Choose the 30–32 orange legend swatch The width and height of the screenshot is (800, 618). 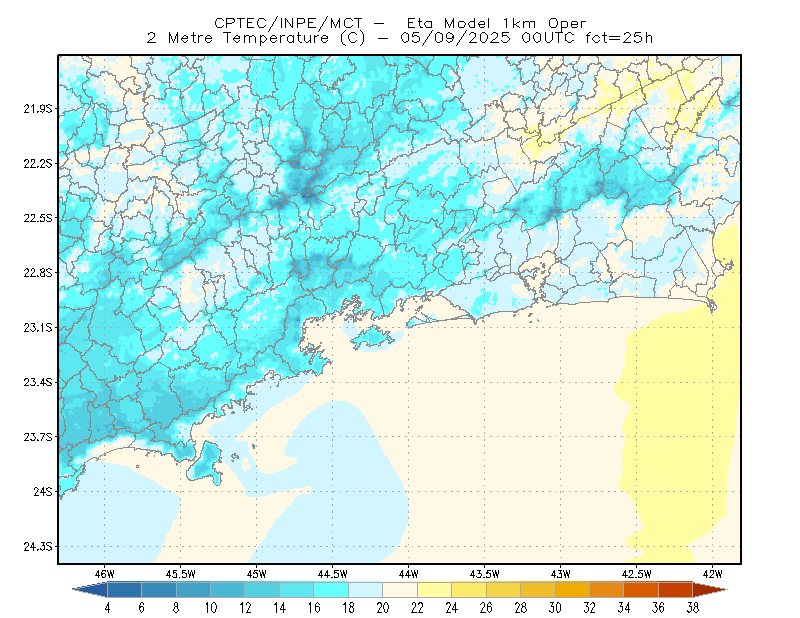pyautogui.click(x=572, y=589)
